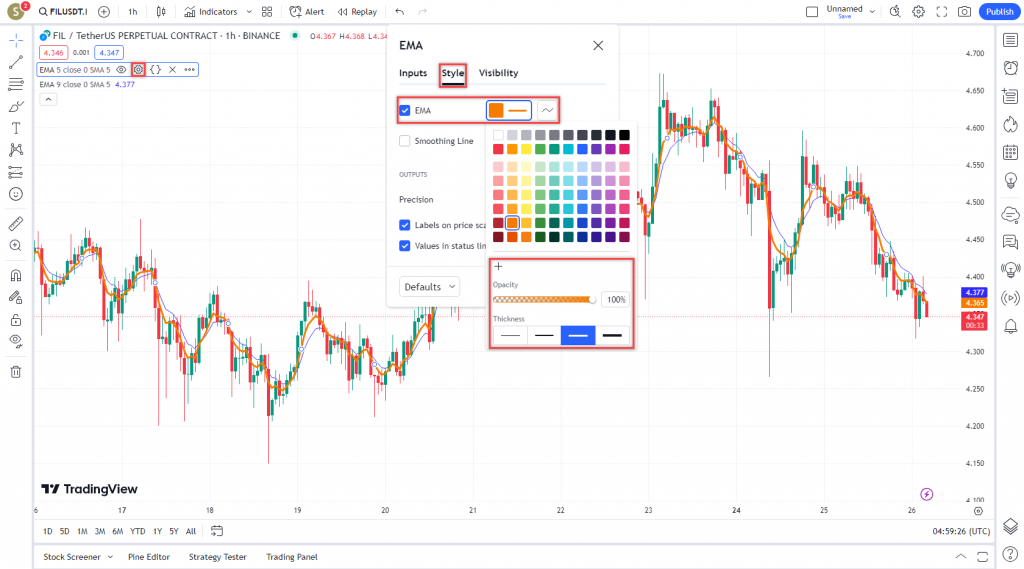Open the Strategy Tester tab
Screen dimensions: 1024x569
point(217,557)
